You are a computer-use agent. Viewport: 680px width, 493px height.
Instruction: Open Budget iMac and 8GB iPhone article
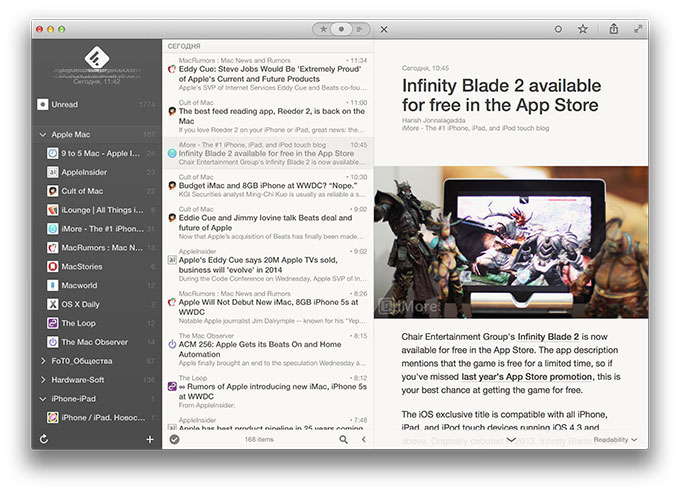[x=268, y=186]
